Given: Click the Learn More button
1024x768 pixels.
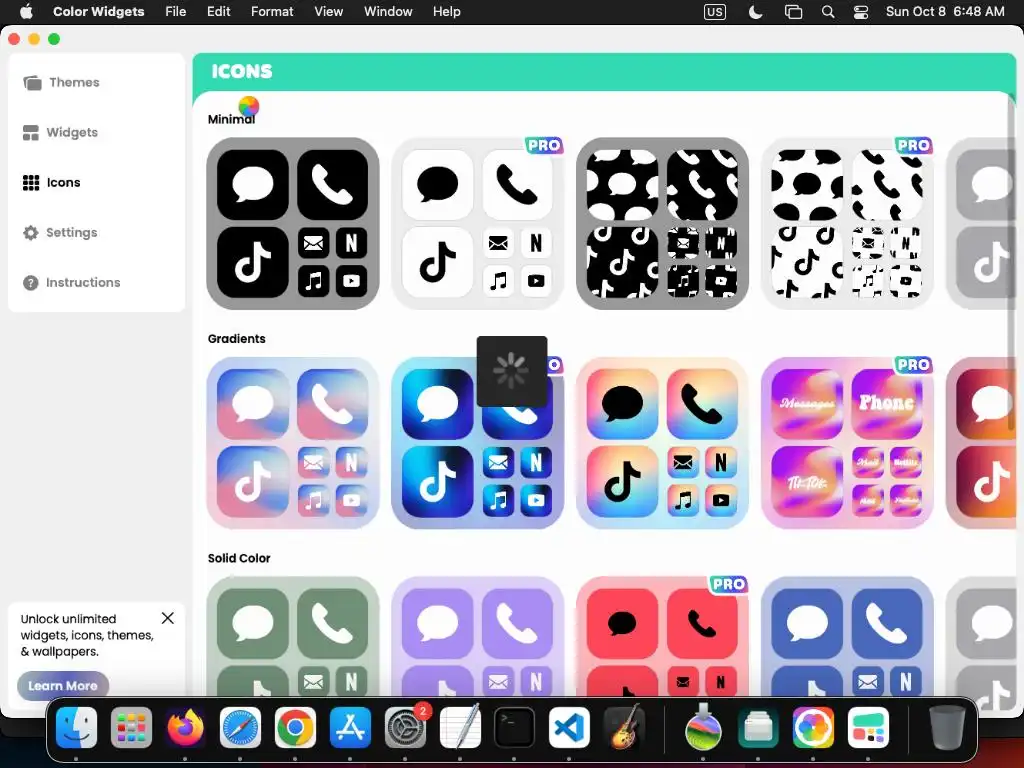Looking at the screenshot, I should (x=63, y=686).
